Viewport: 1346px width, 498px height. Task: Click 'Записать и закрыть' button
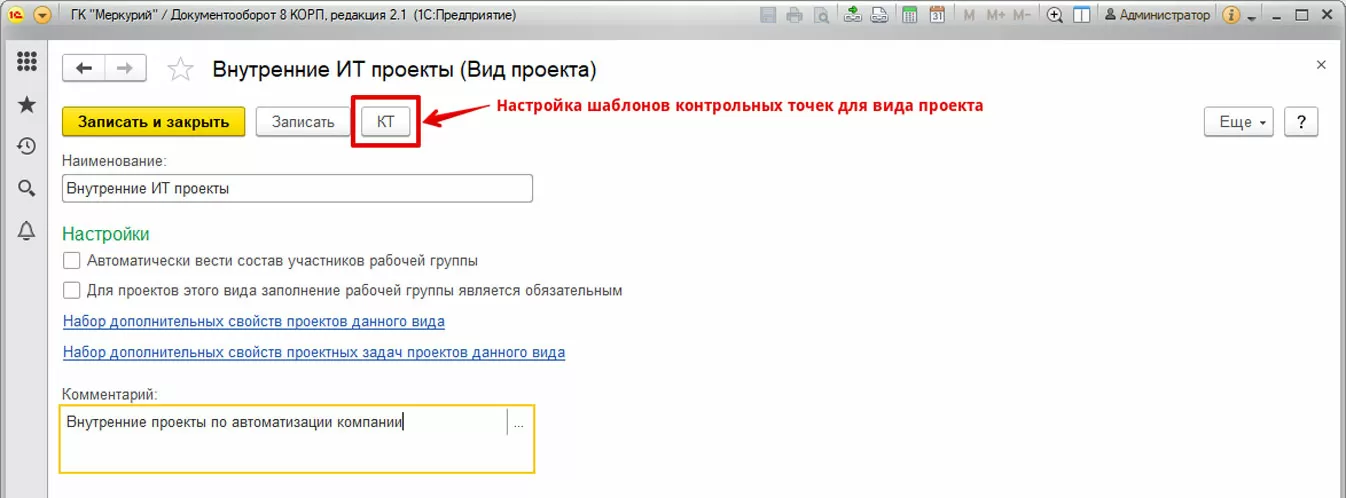click(x=153, y=122)
